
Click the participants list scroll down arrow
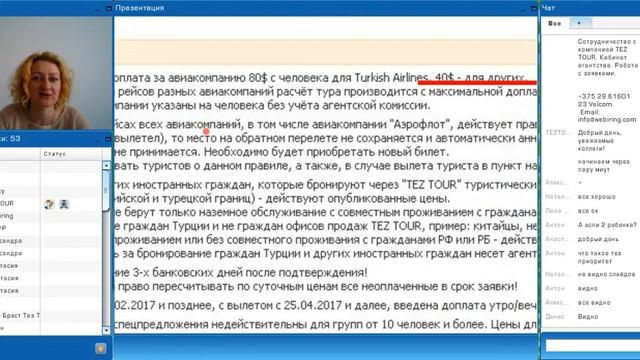coord(106,330)
